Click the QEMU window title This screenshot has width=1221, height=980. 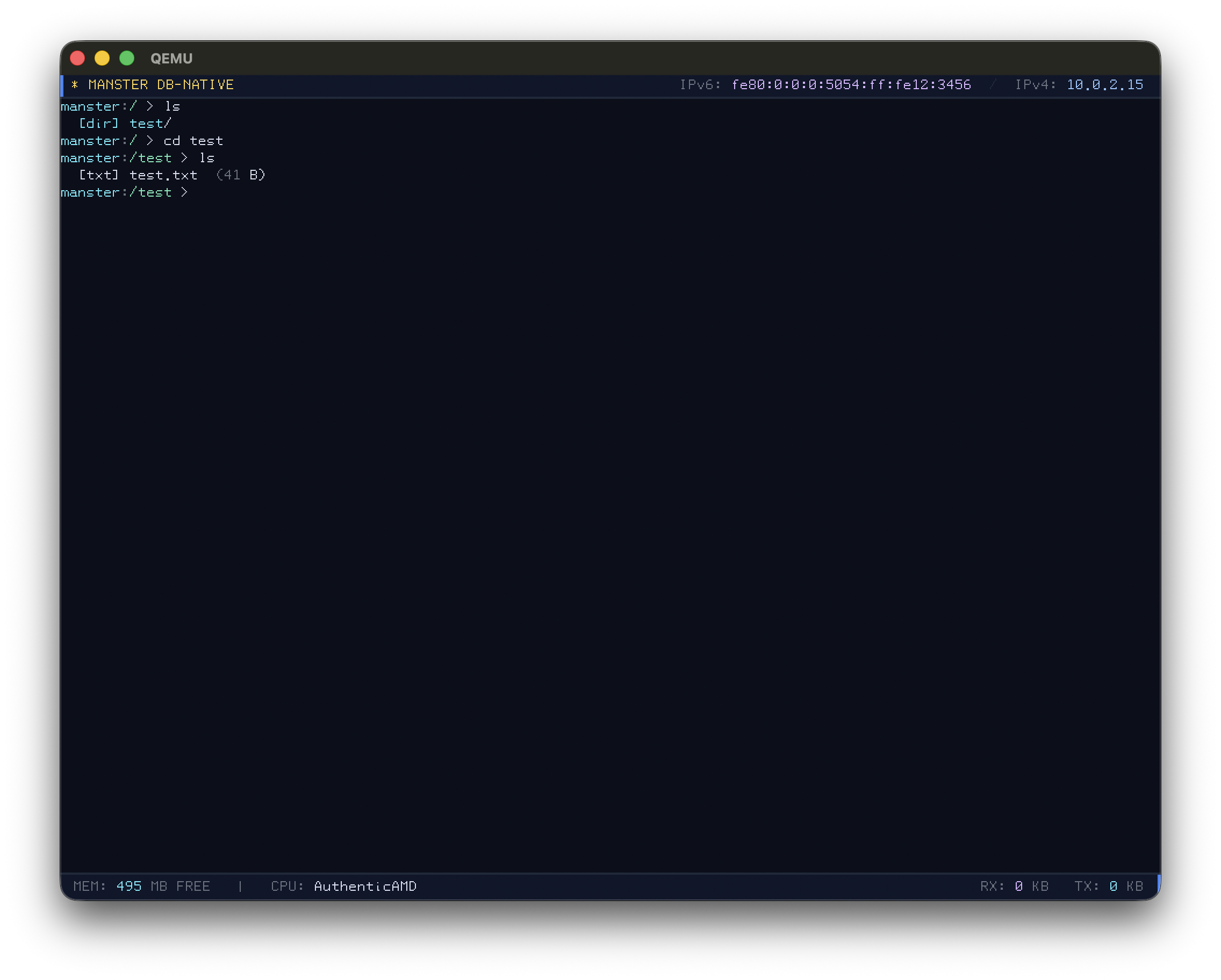[170, 59]
